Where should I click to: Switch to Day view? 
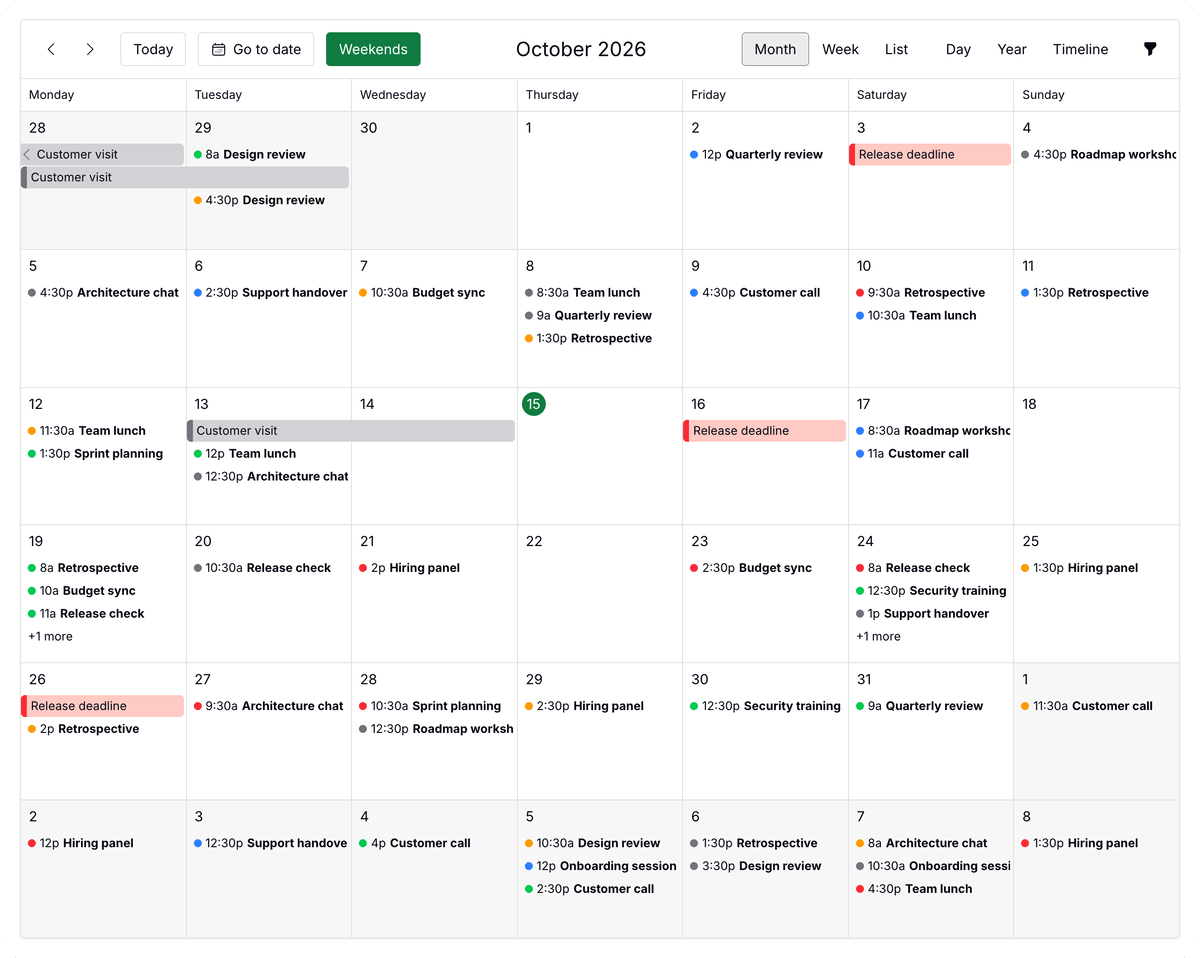coord(958,49)
